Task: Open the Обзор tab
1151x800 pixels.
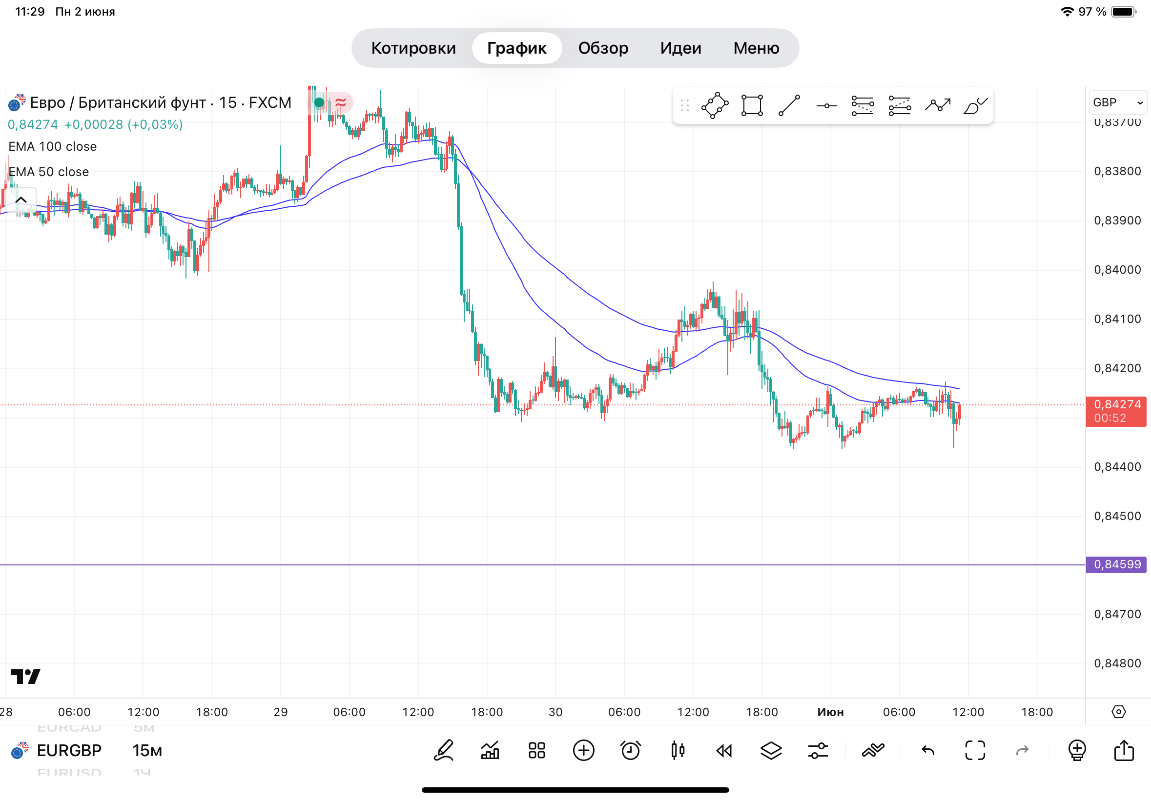Action: click(x=603, y=48)
